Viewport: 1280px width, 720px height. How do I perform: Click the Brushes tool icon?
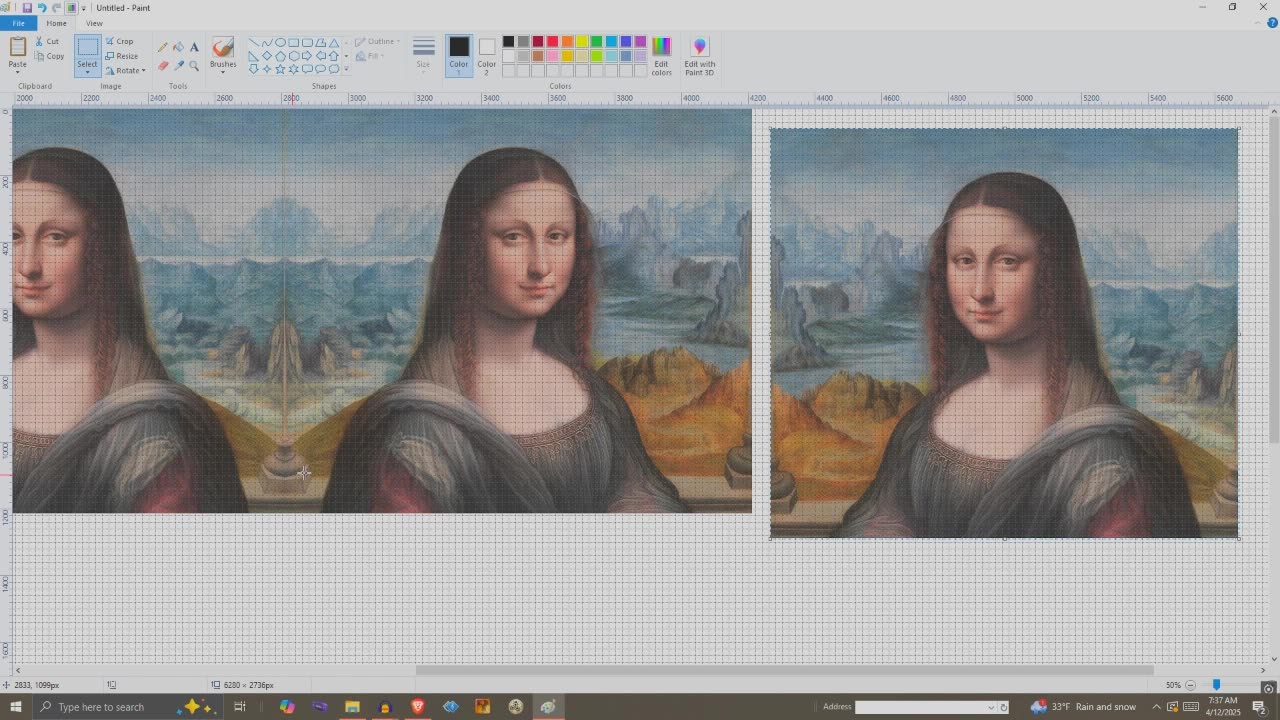pyautogui.click(x=223, y=47)
